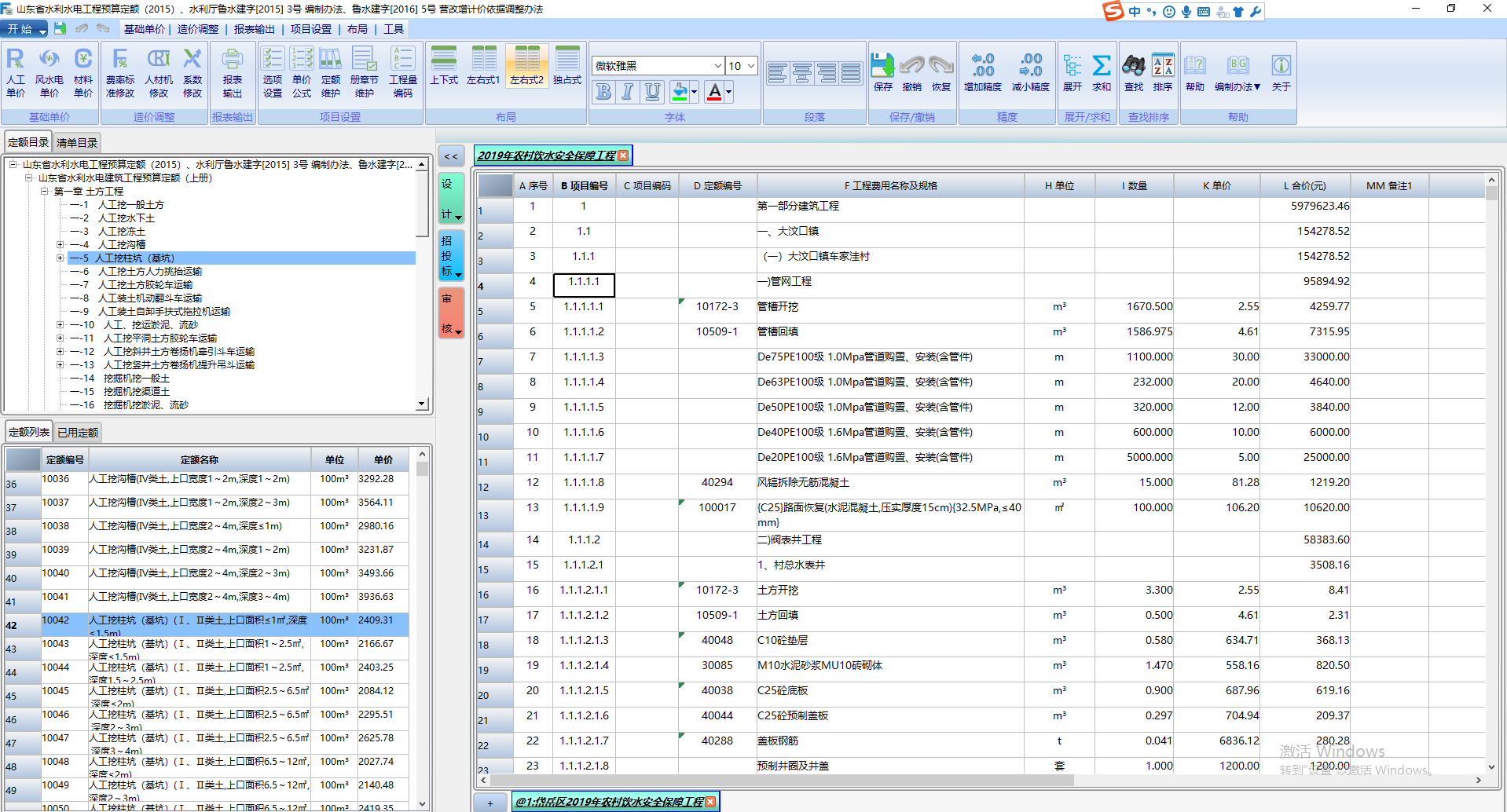Image resolution: width=1507 pixels, height=812 pixels.
Task: Switch to 已用定额 tab
Action: (78, 433)
